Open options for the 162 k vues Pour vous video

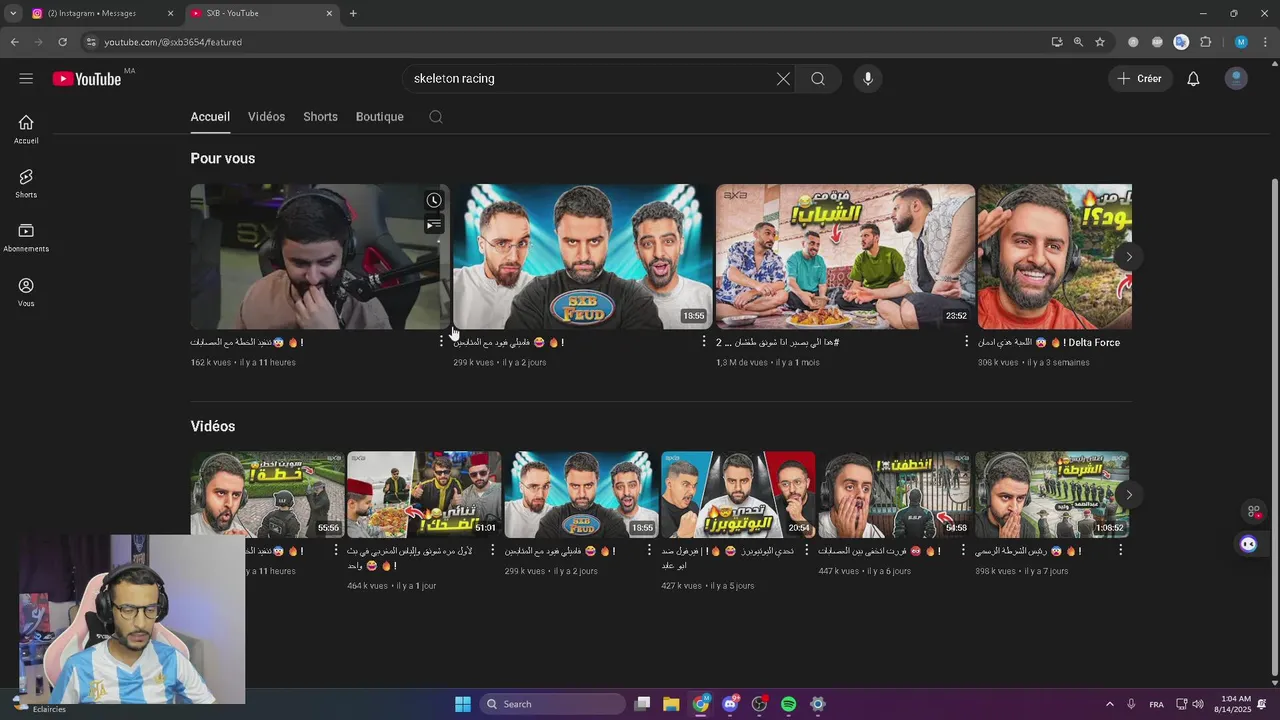click(441, 342)
